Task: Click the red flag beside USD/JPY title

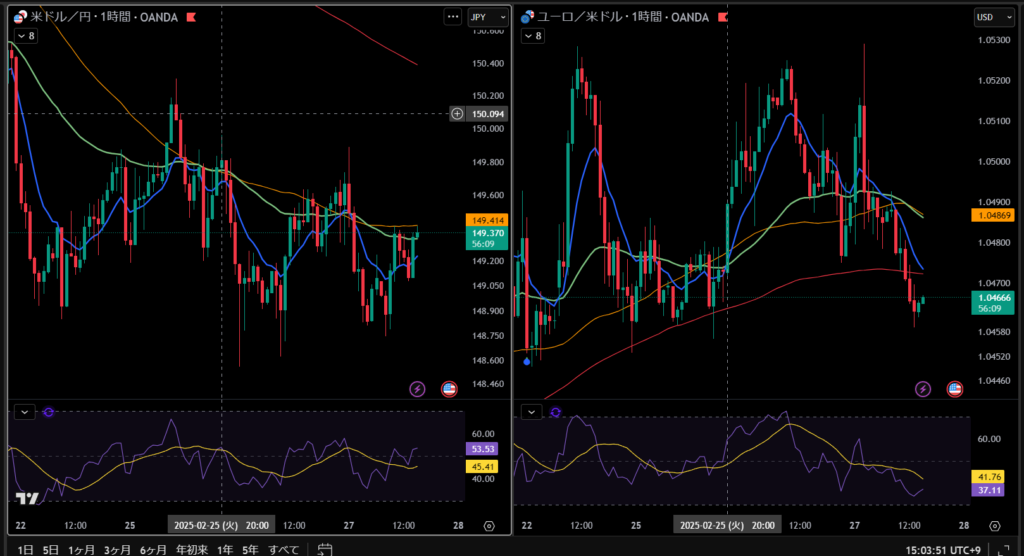Action: pyautogui.click(x=190, y=17)
